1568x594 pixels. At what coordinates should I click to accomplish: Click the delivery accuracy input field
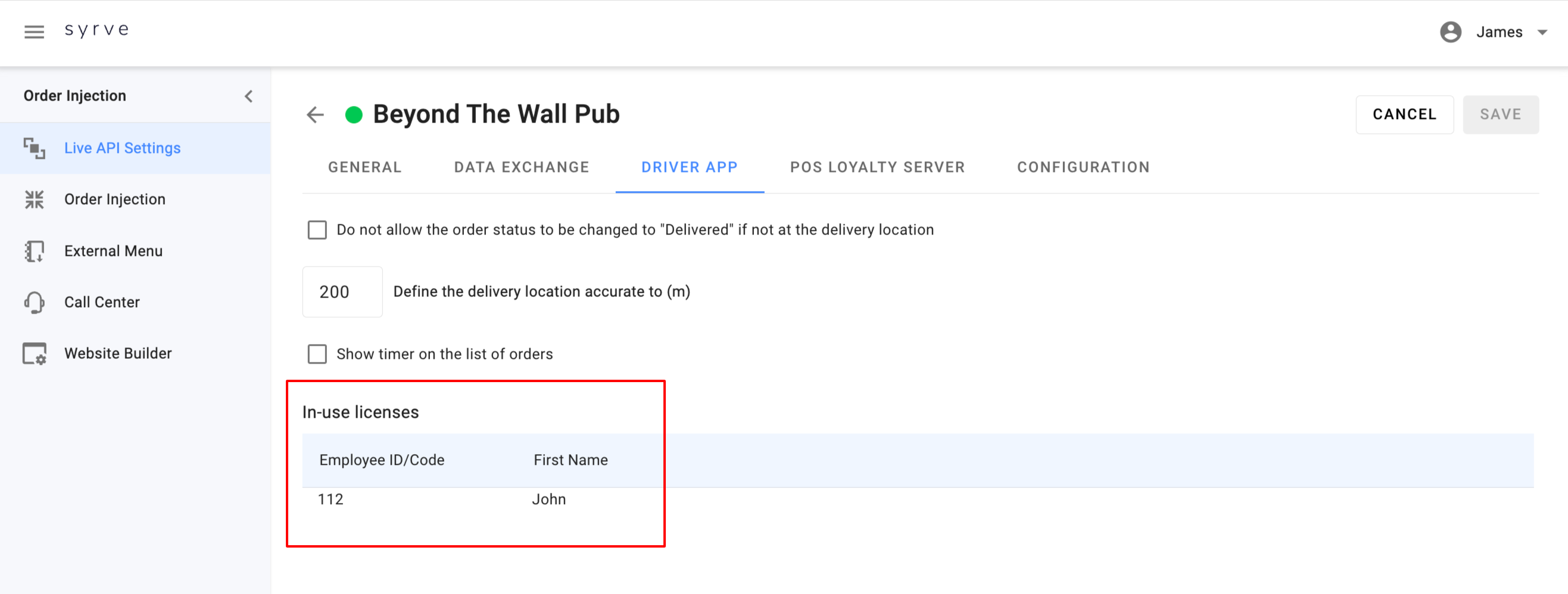click(342, 292)
